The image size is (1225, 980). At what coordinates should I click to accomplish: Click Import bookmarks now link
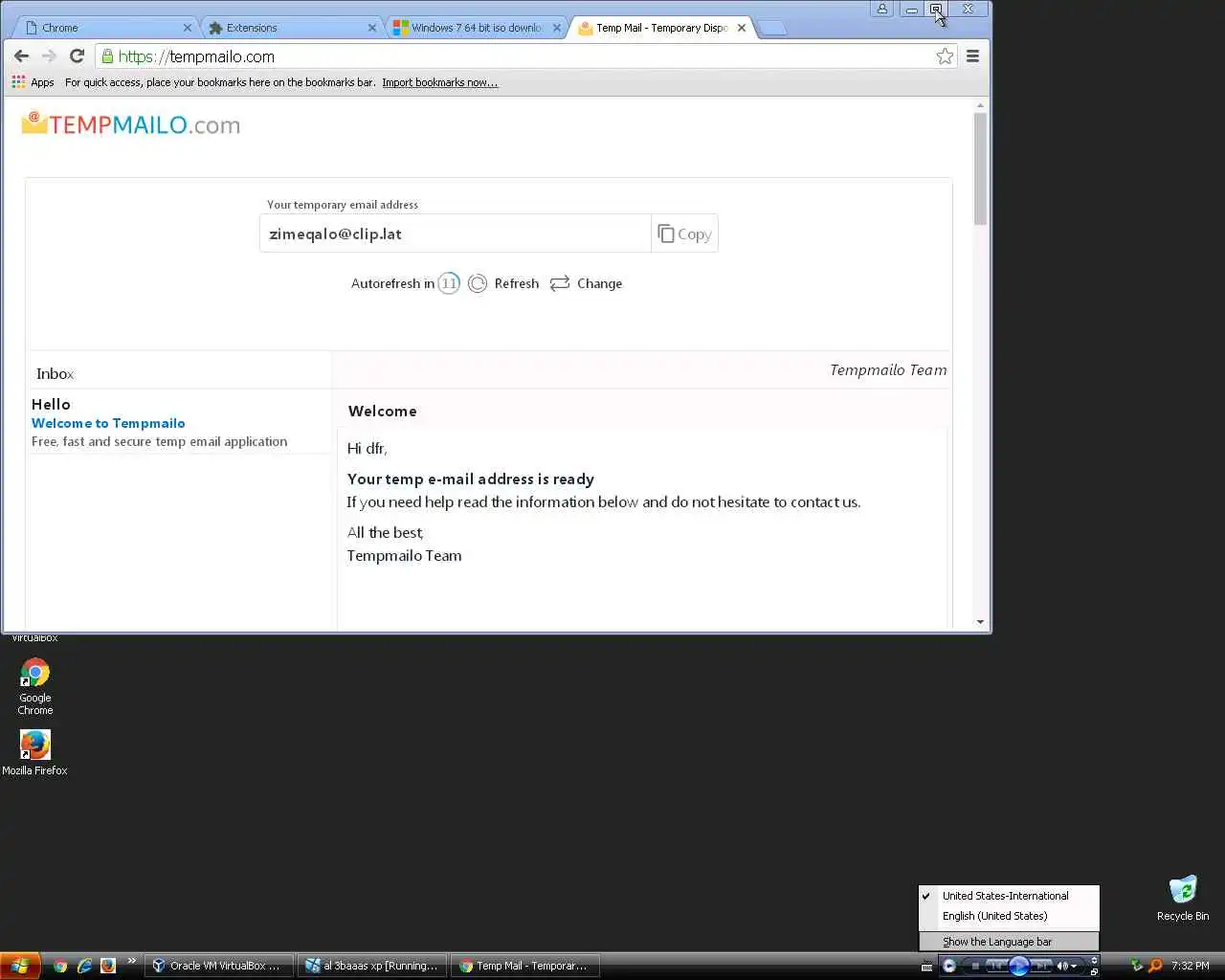[440, 82]
